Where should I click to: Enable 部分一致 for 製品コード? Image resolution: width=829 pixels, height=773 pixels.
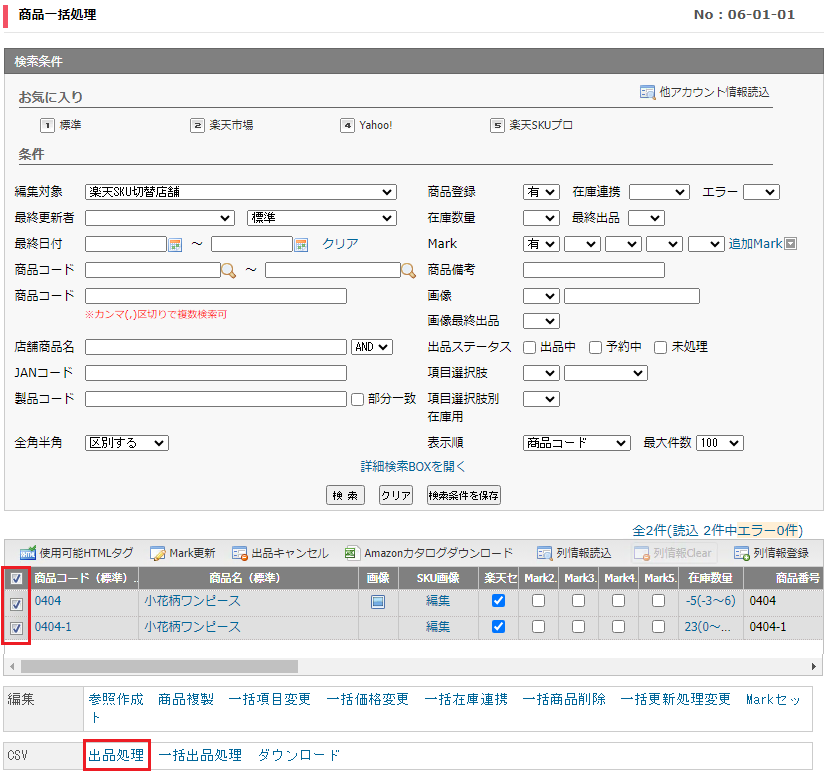coord(357,399)
